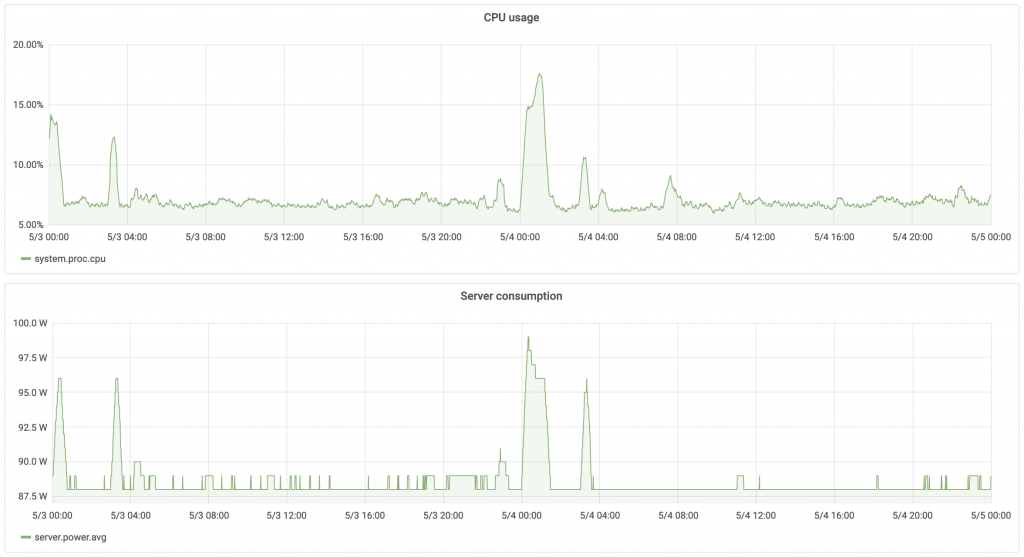This screenshot has height=557, width=1024.
Task: Click the first power peak at 5/3 00:00
Action: 60,380
